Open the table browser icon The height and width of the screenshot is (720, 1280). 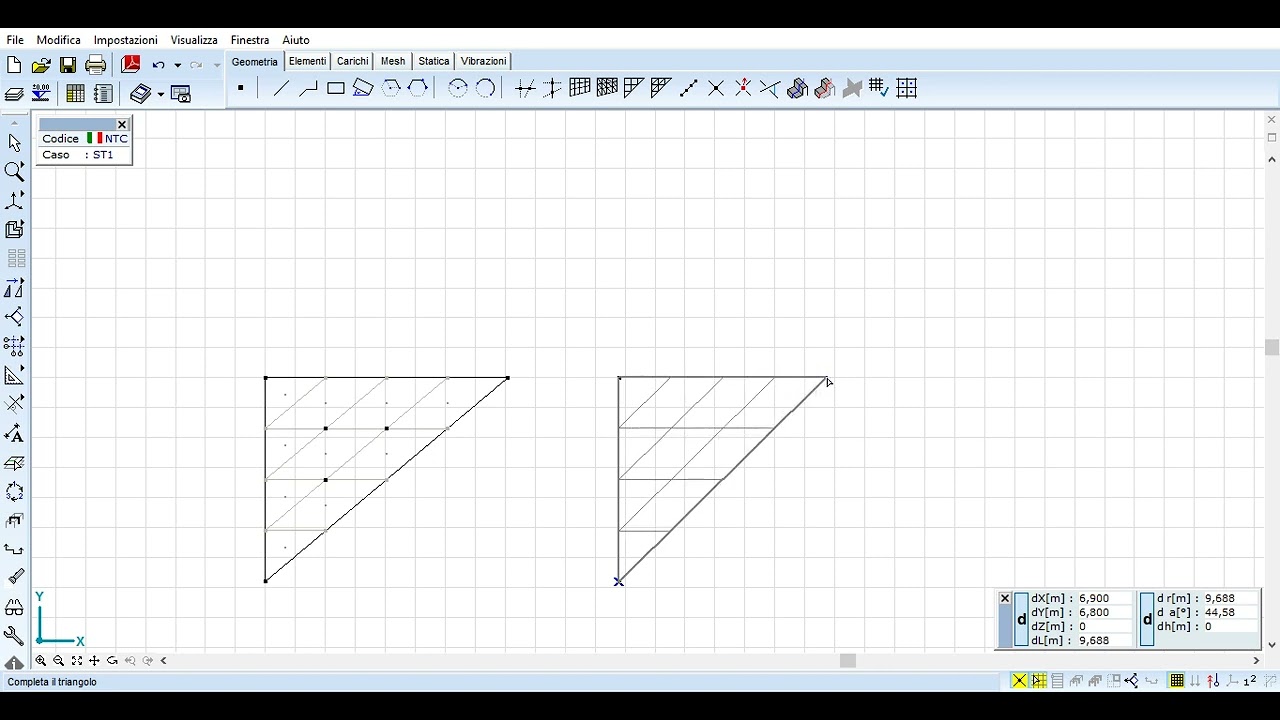[x=75, y=94]
